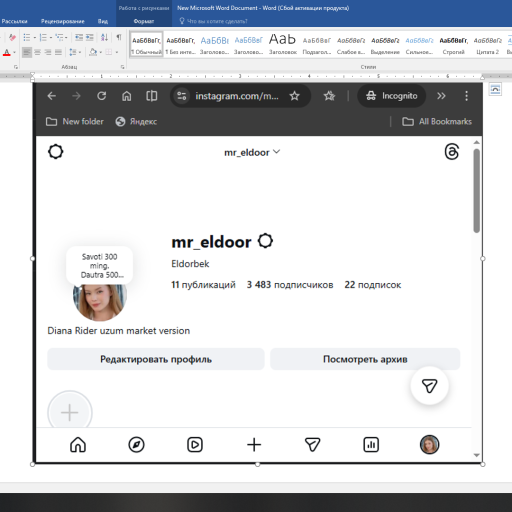Open picture Layout Options icon beside image
Screen dimensions: 512x512
coord(495,89)
